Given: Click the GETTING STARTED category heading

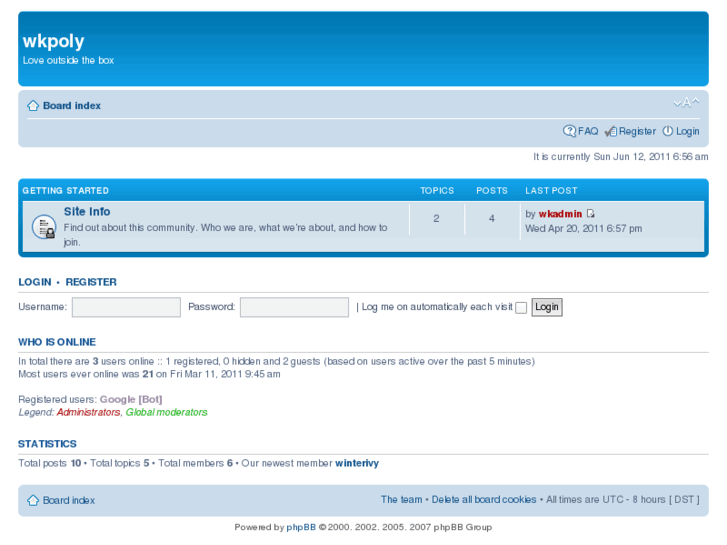Looking at the screenshot, I should click(65, 191).
